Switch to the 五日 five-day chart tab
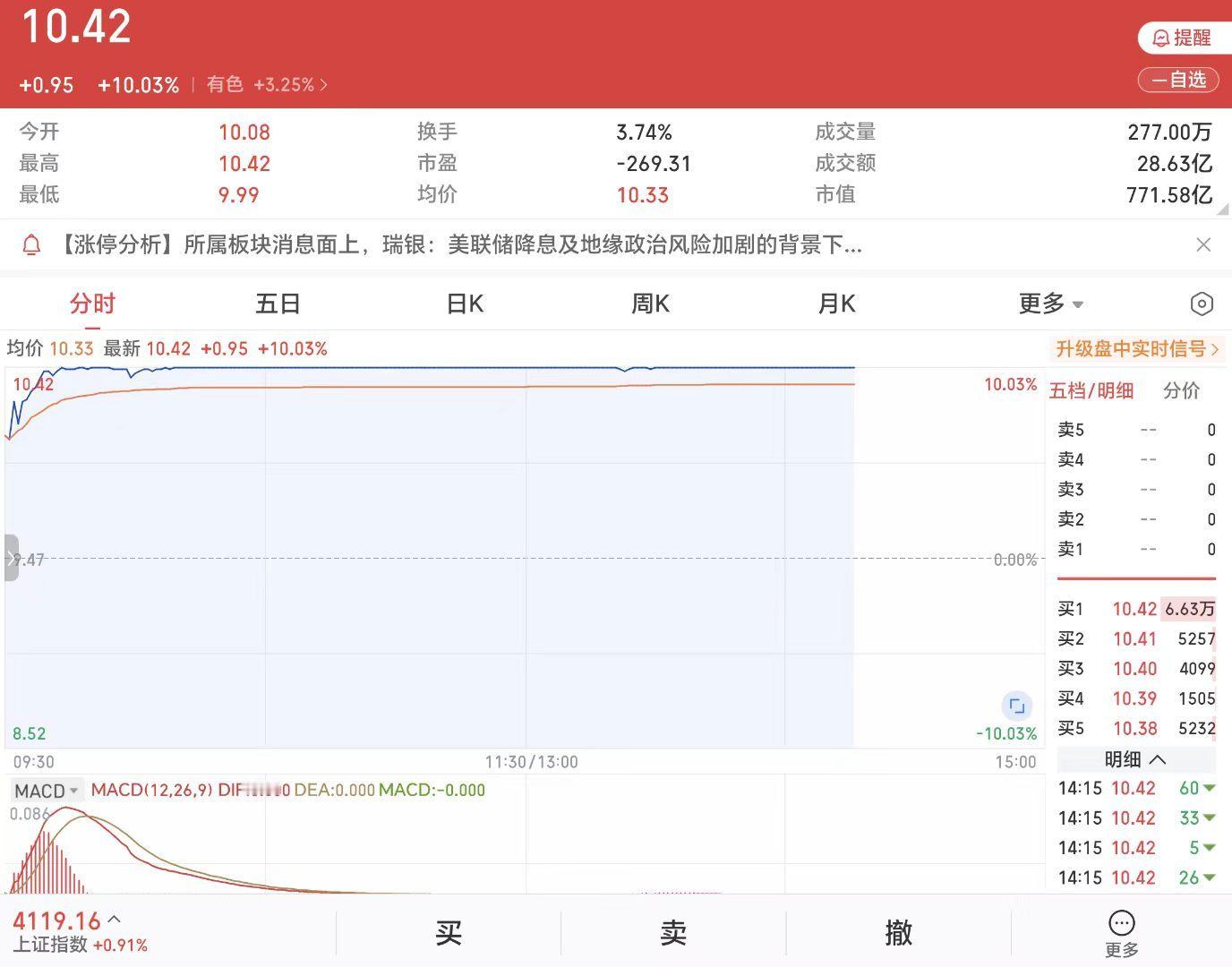Viewport: 1232px width, 967px height. (278, 304)
